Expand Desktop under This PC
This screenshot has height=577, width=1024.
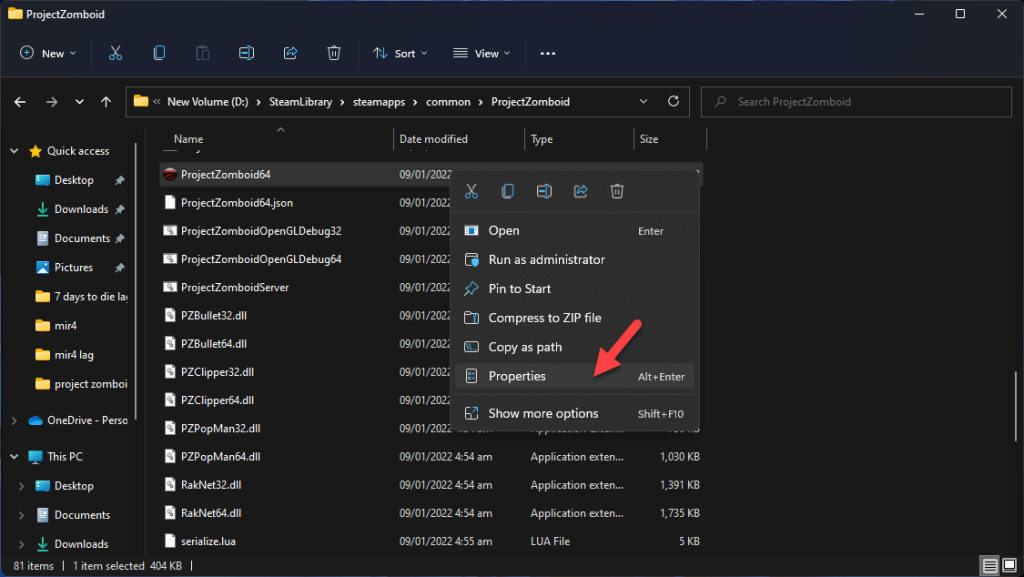pyautogui.click(x=22, y=486)
